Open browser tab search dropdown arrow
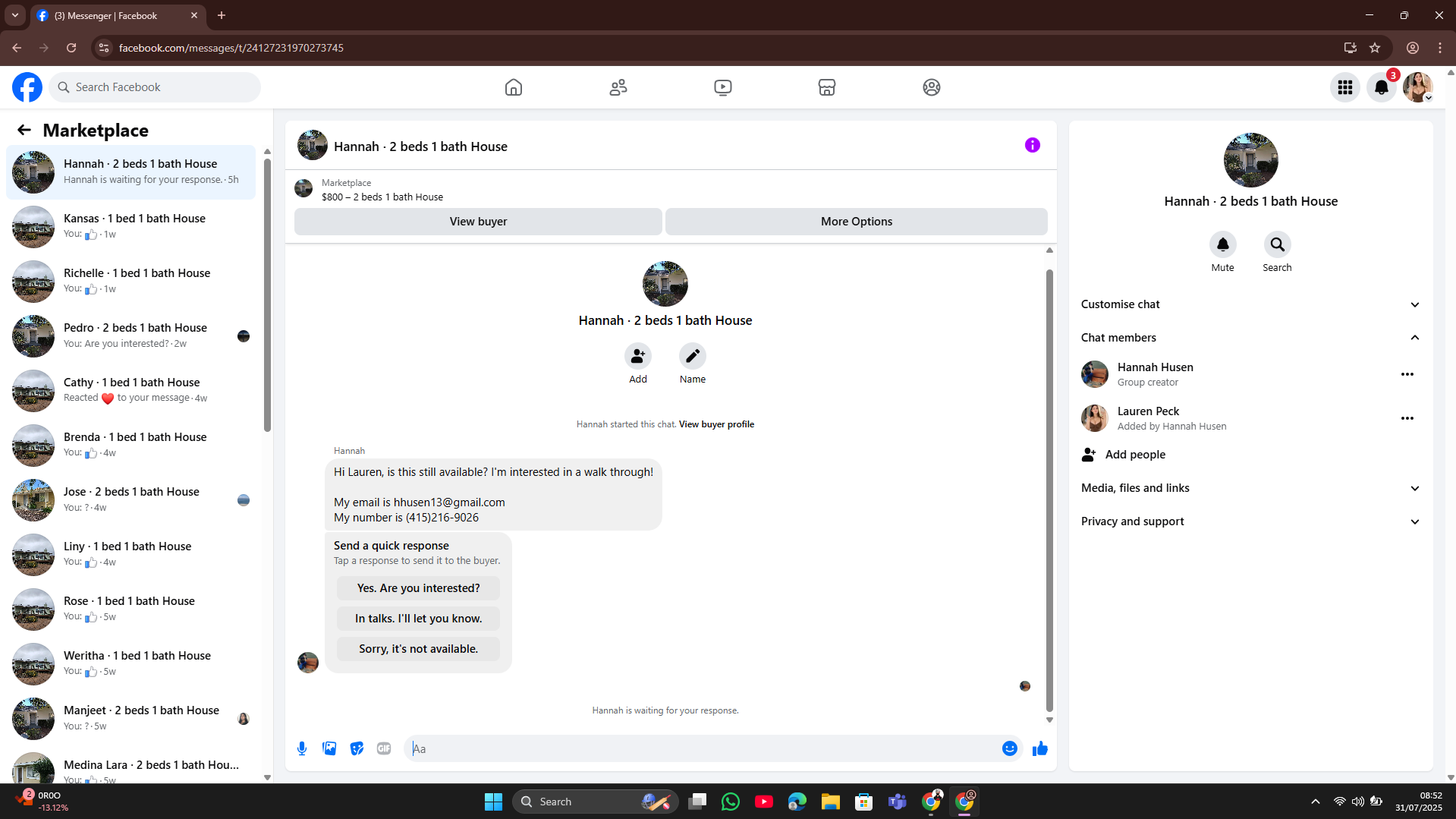The image size is (1456, 819). (15, 15)
